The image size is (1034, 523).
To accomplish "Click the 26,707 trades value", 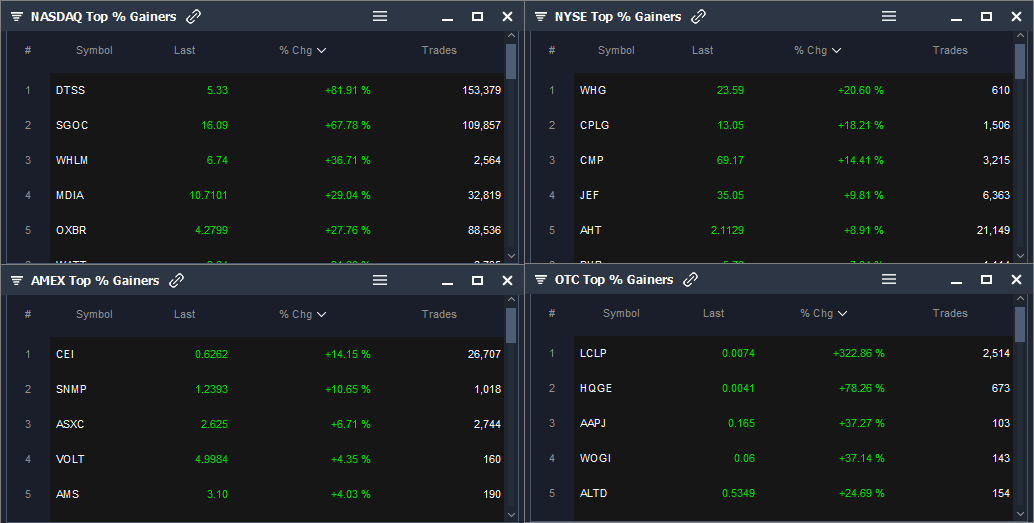I will pyautogui.click(x=484, y=354).
